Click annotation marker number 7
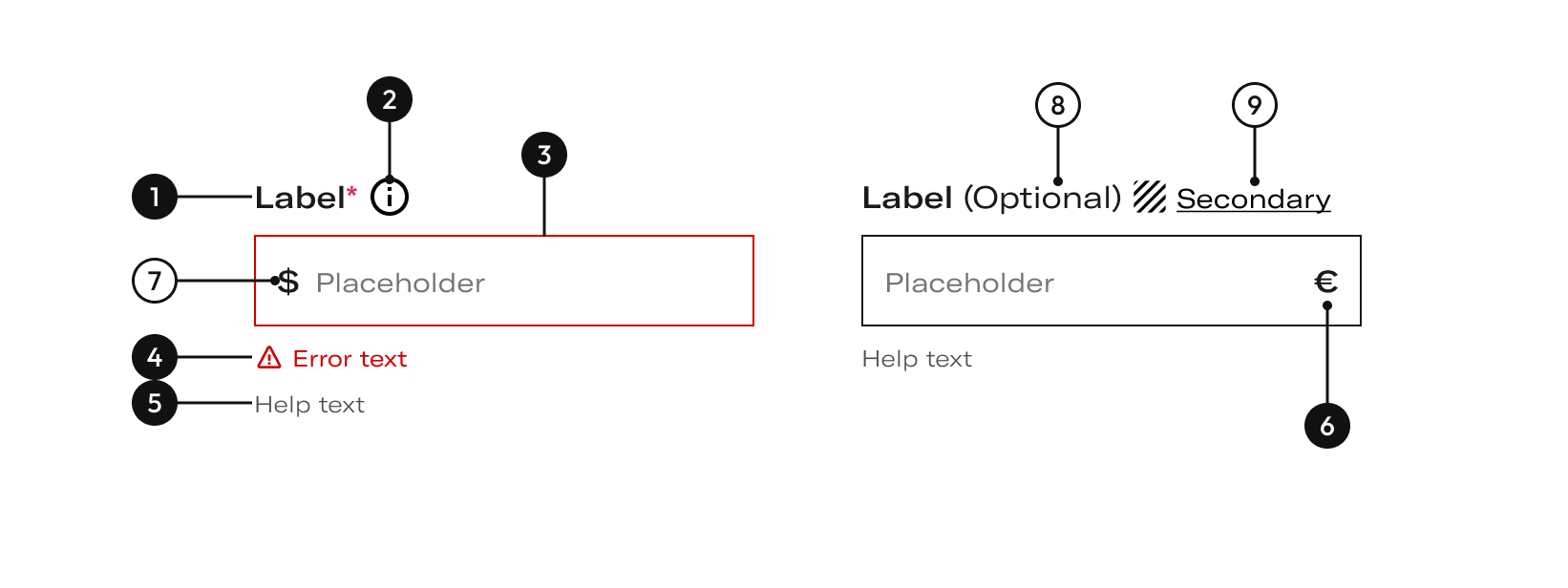Image resolution: width=1568 pixels, height=588 pixels. (155, 281)
